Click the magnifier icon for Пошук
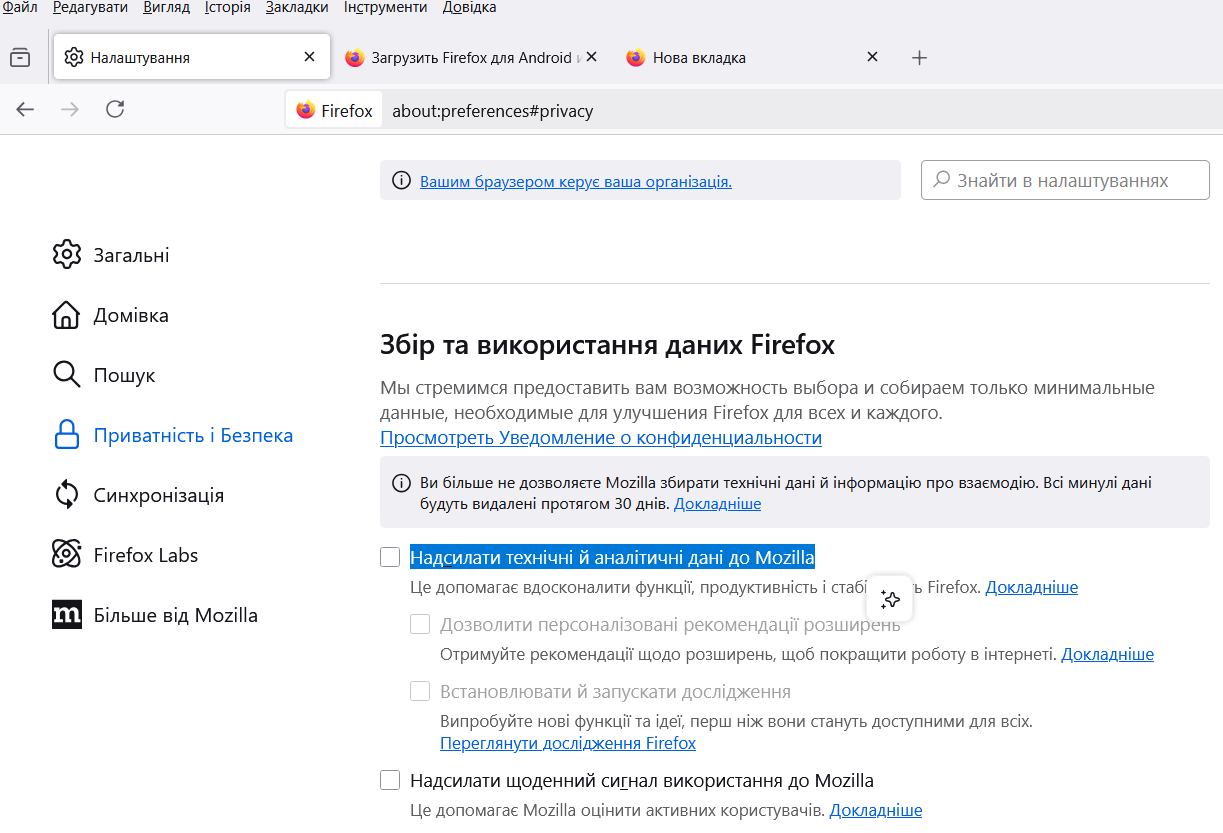1223x833 pixels. pos(66,374)
